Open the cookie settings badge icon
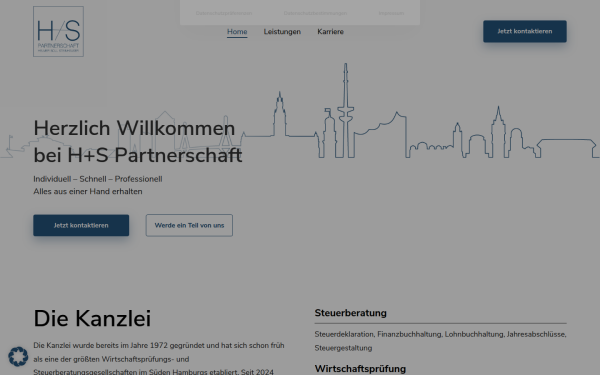The height and width of the screenshot is (375, 600). [18, 356]
